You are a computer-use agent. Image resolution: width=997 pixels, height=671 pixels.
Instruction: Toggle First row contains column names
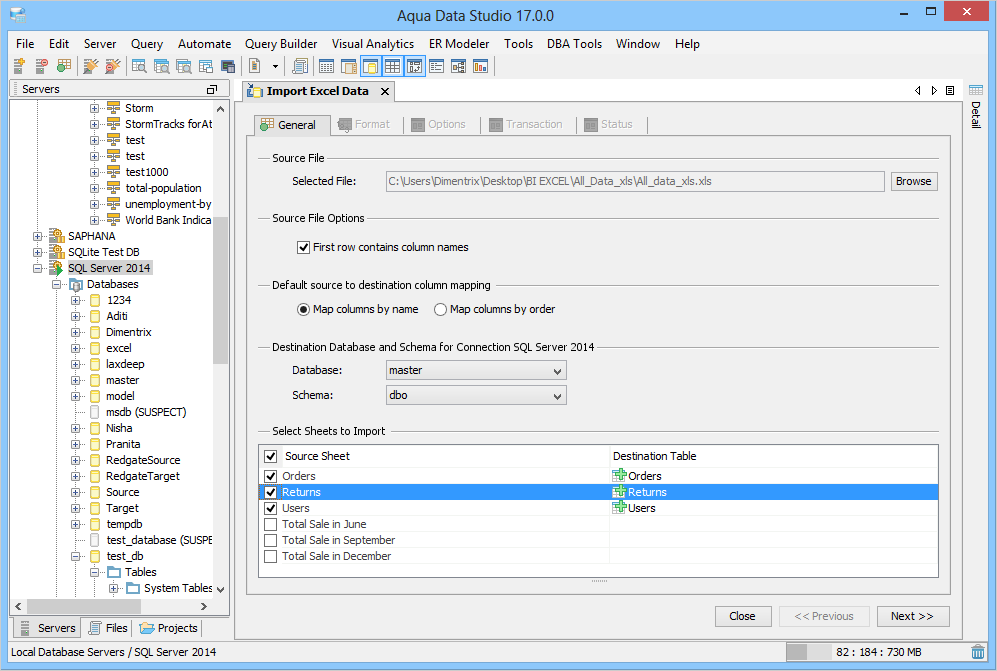coord(303,247)
